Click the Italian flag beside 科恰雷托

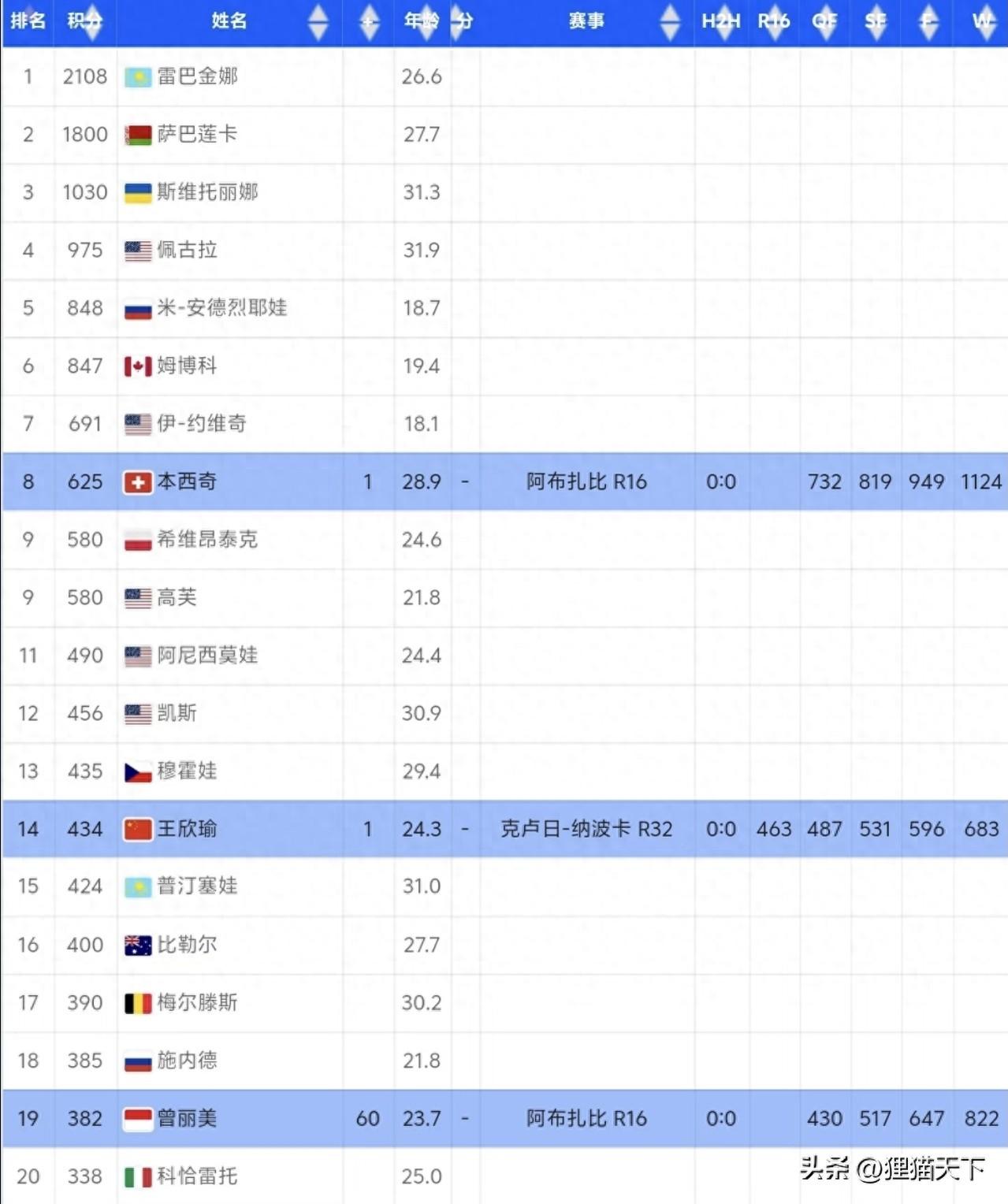pyautogui.click(x=138, y=1177)
